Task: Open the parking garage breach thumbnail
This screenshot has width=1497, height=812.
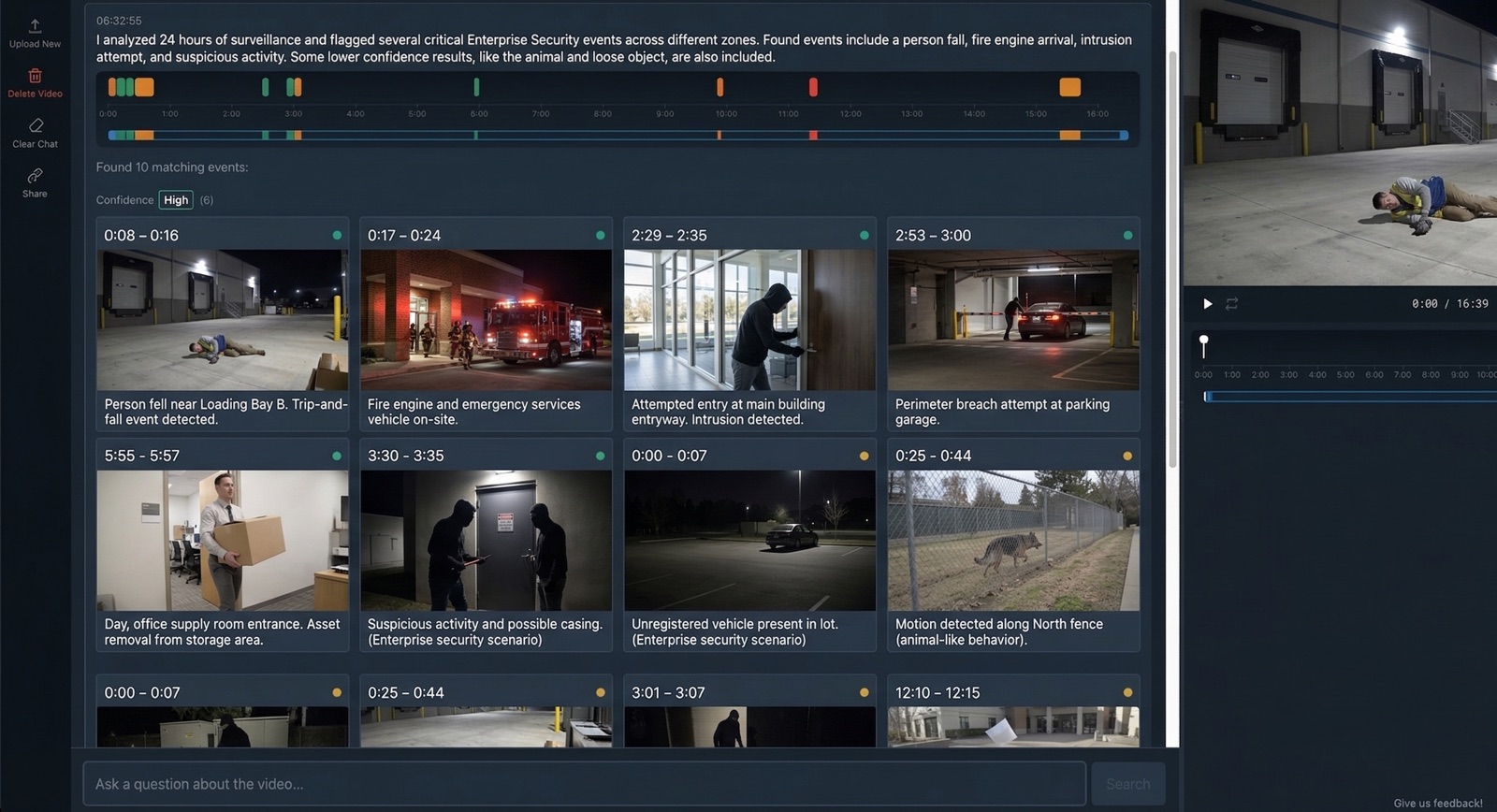Action: click(1013, 319)
